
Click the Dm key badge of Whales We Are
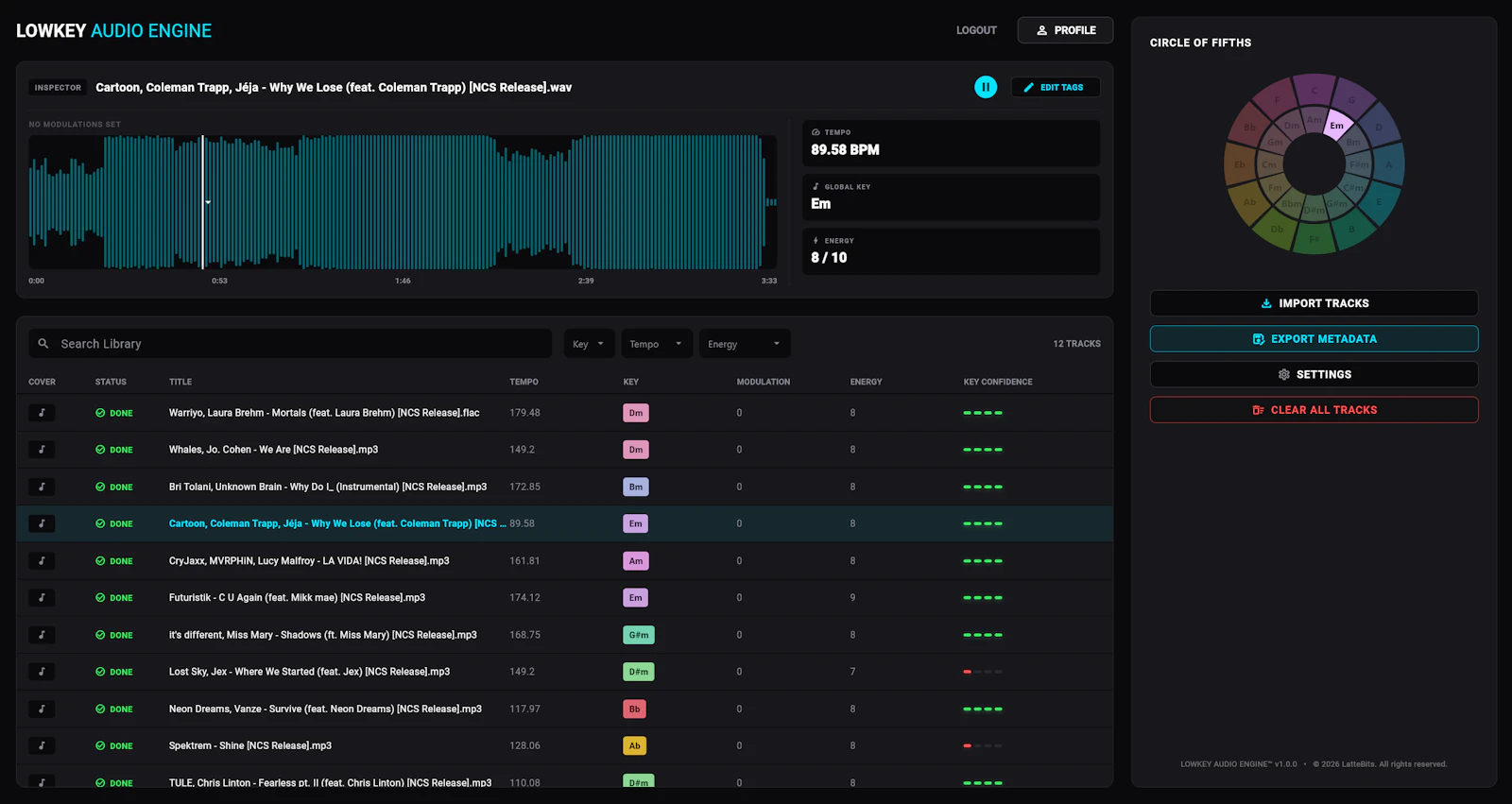coord(636,450)
